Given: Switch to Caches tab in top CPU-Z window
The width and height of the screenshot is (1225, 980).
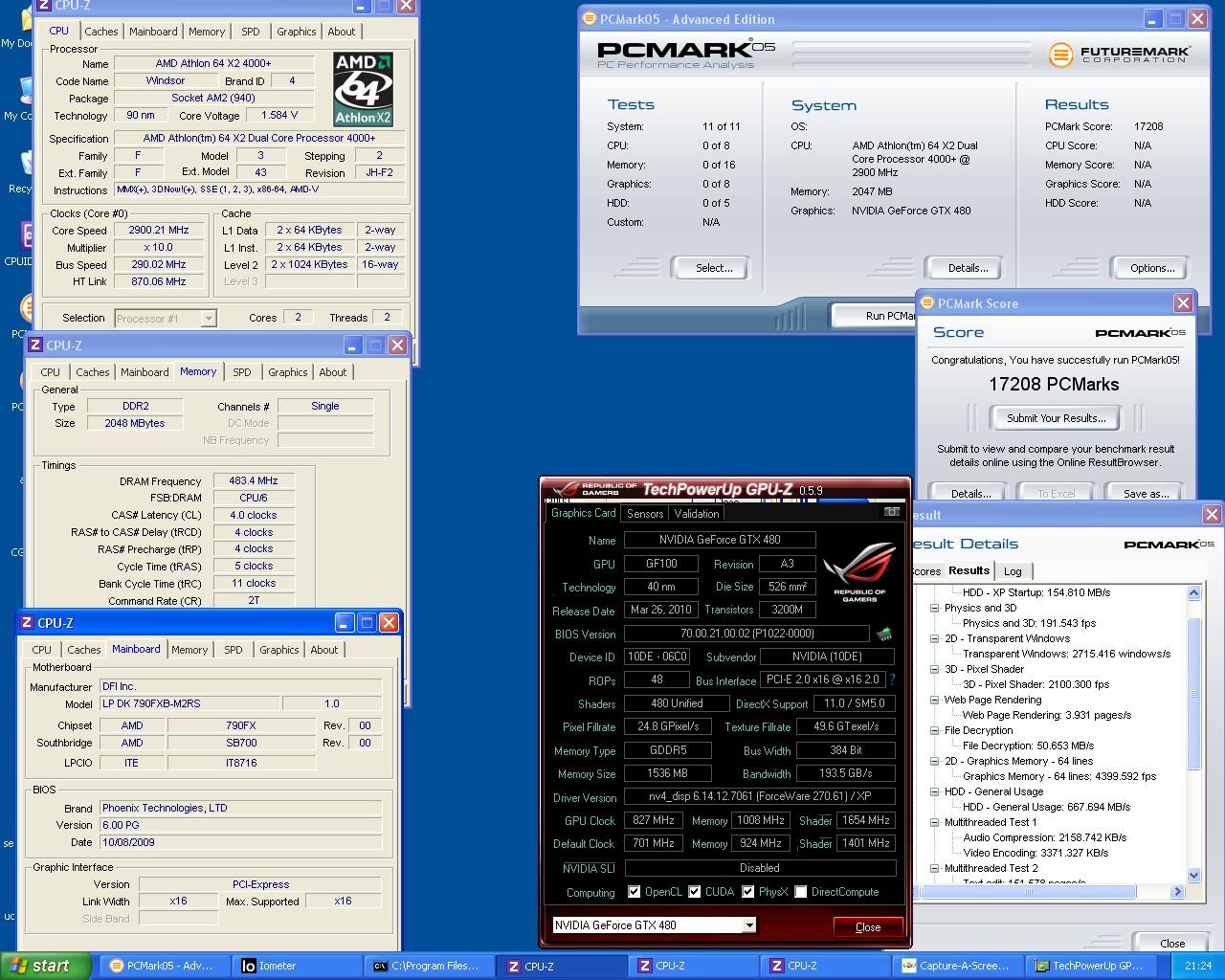Looking at the screenshot, I should pos(101,32).
